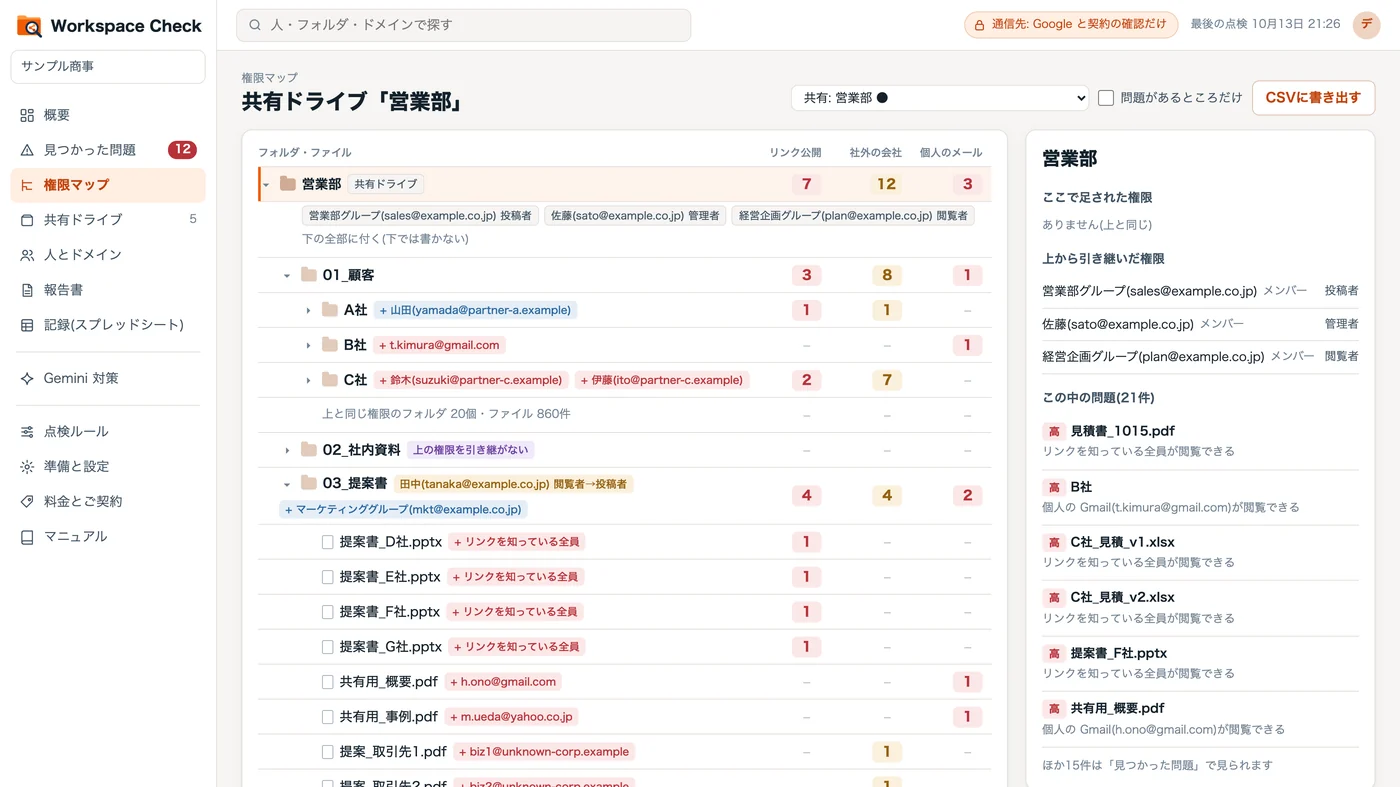Click the warning icon beside 見つかった問題
Screen dimensions: 1400x787
(x=27, y=150)
